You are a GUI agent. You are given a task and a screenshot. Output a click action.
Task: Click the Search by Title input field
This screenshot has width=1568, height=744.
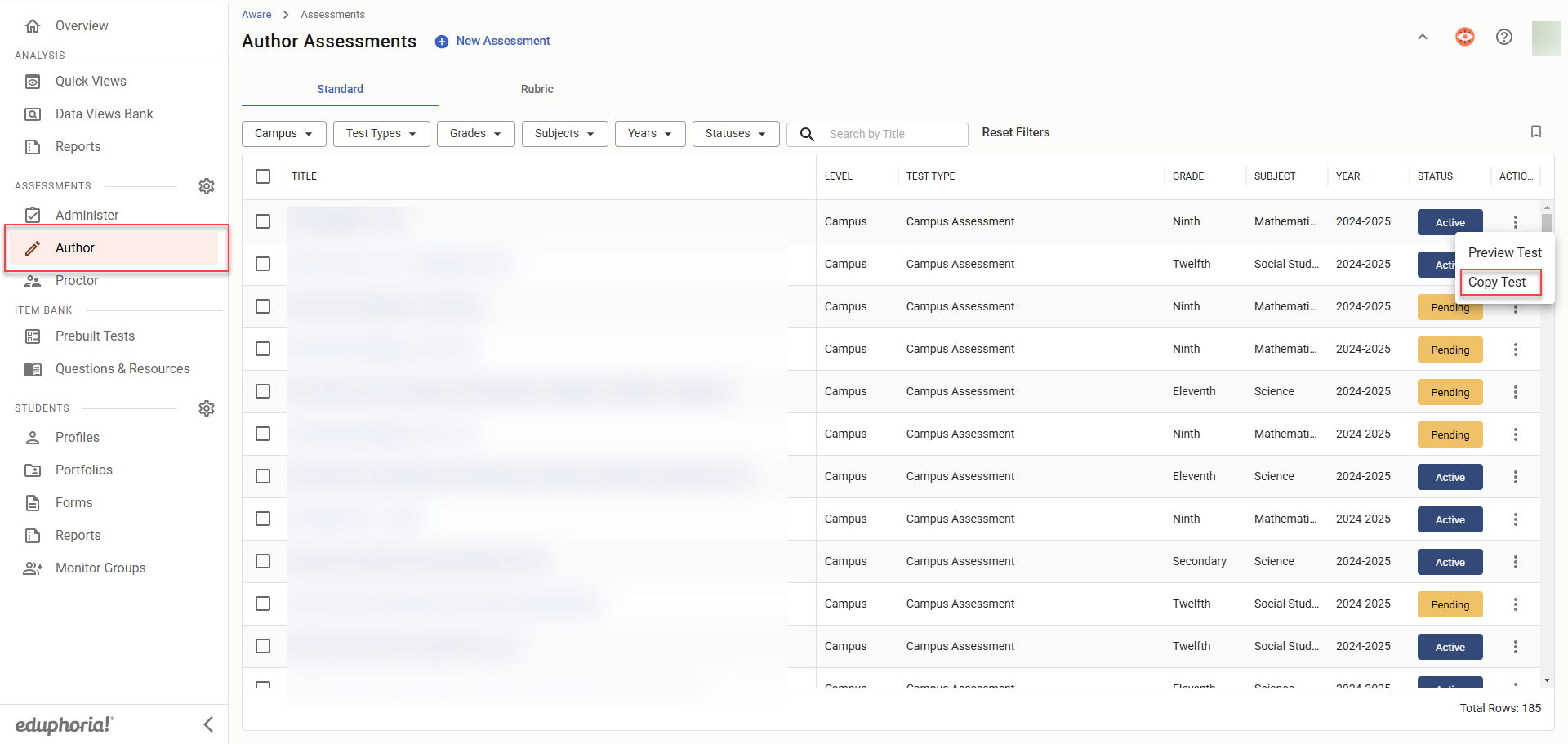tap(893, 134)
